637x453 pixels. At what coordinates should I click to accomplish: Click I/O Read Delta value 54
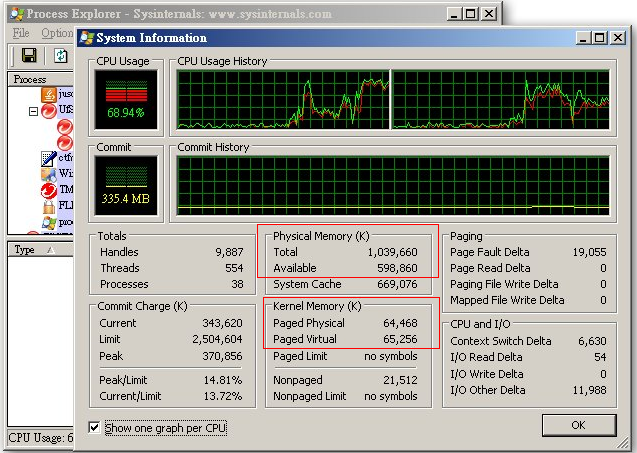click(600, 357)
